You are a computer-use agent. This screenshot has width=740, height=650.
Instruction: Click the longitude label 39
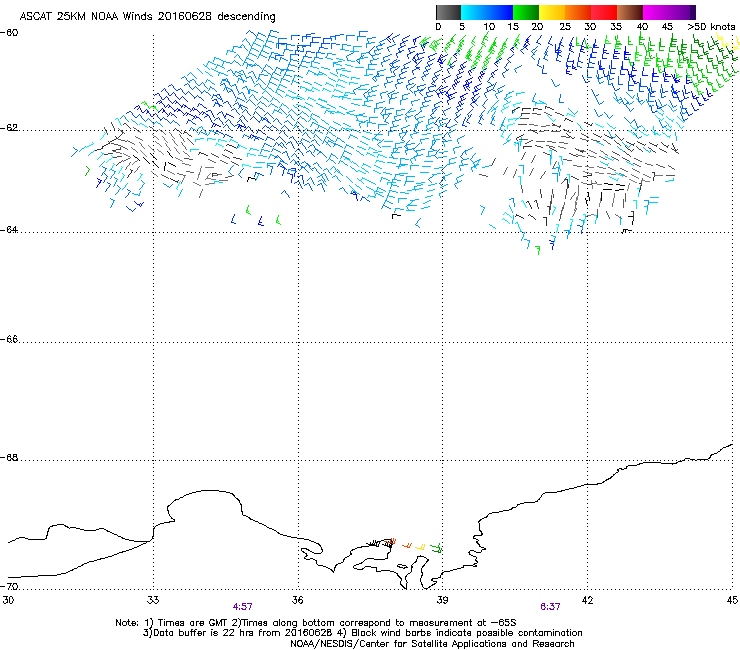[442, 600]
